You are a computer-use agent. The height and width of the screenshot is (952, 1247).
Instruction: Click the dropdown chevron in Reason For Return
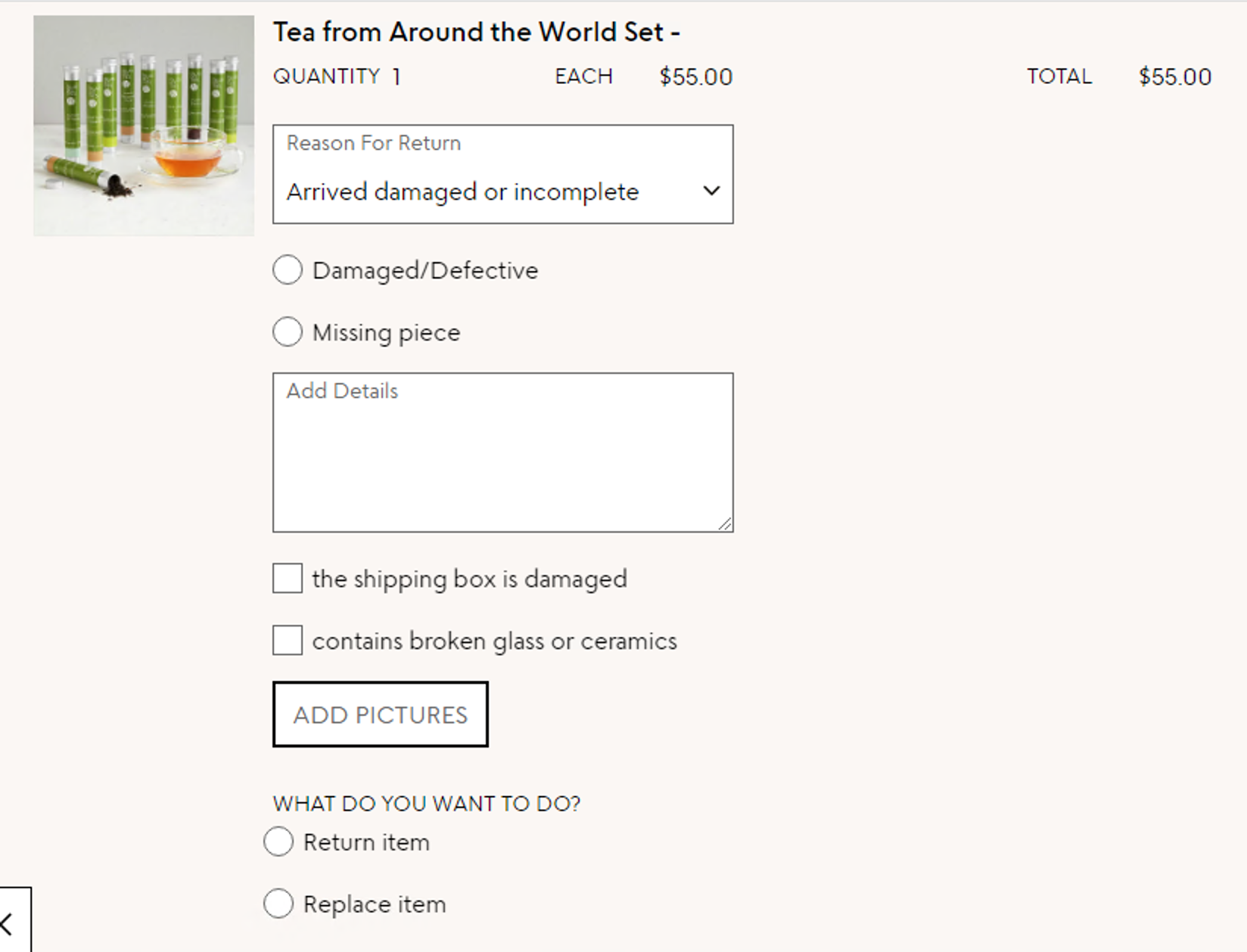(711, 191)
